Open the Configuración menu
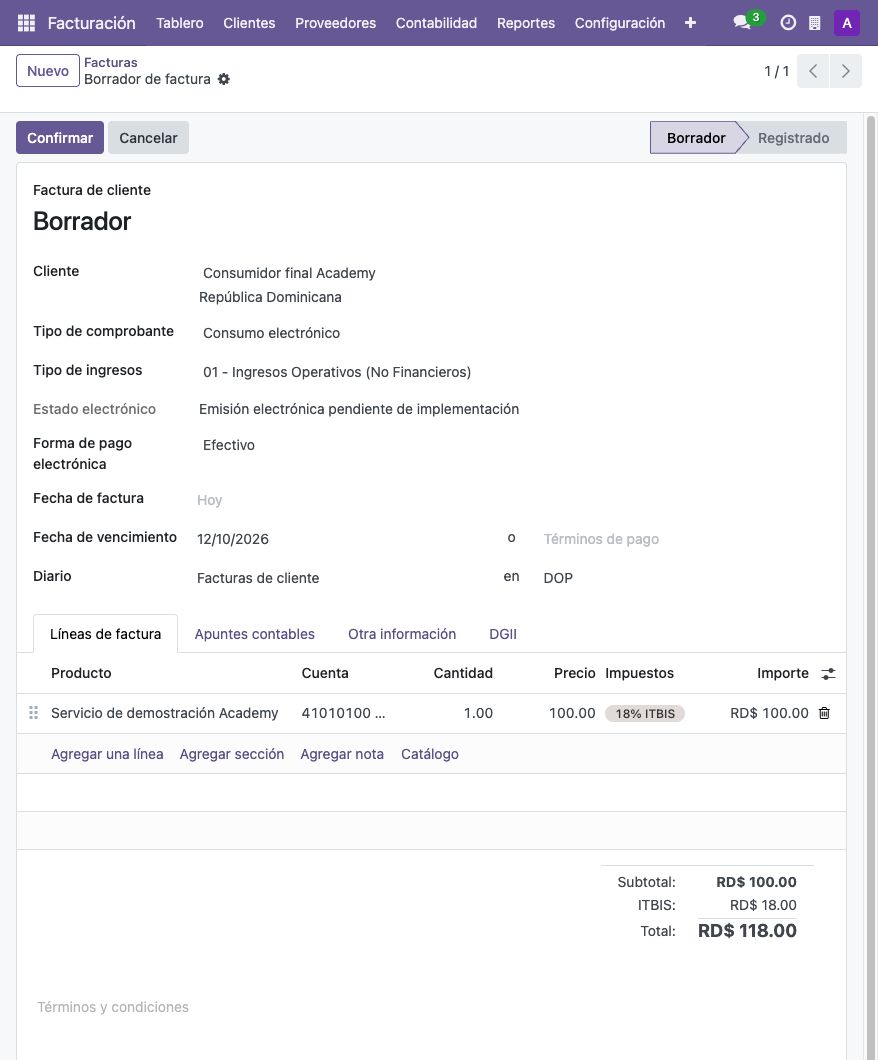The height and width of the screenshot is (1060, 878). click(620, 23)
